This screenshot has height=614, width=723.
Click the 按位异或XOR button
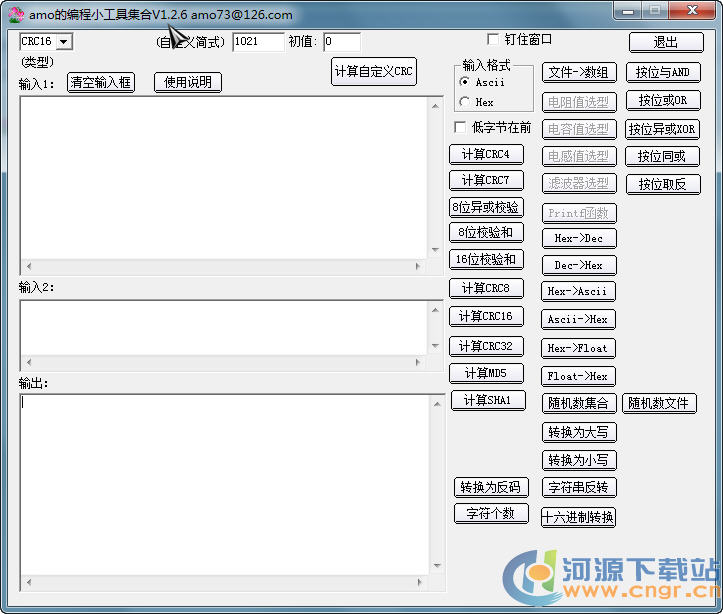click(662, 129)
